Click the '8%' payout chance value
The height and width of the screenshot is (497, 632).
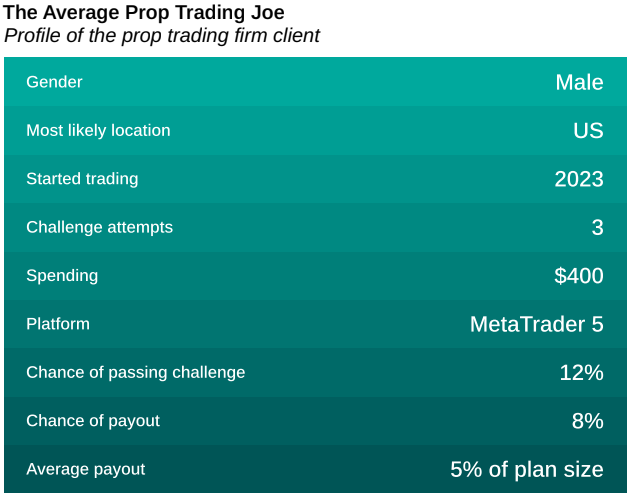coord(587,421)
